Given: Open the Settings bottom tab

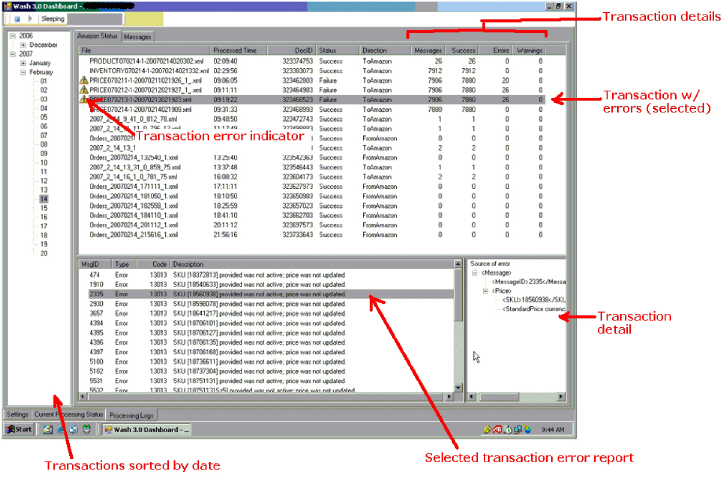Looking at the screenshot, I should (18, 414).
